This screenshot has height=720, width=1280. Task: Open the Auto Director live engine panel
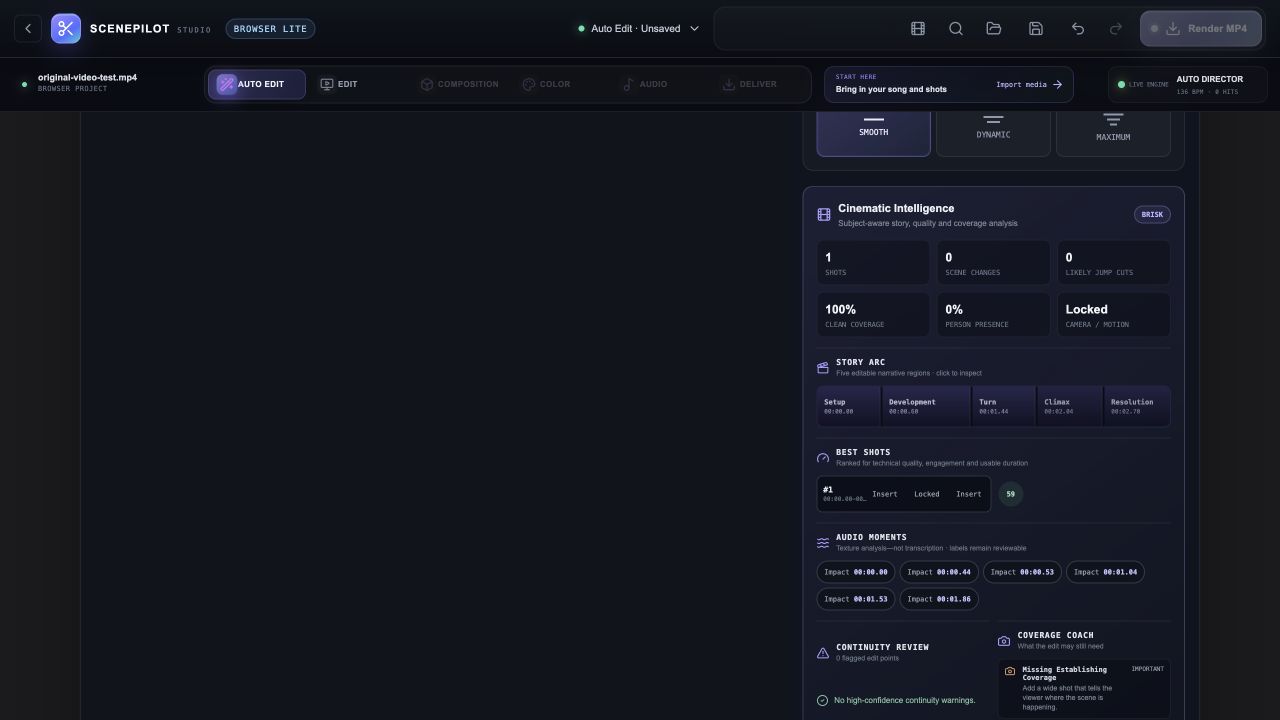[1187, 84]
